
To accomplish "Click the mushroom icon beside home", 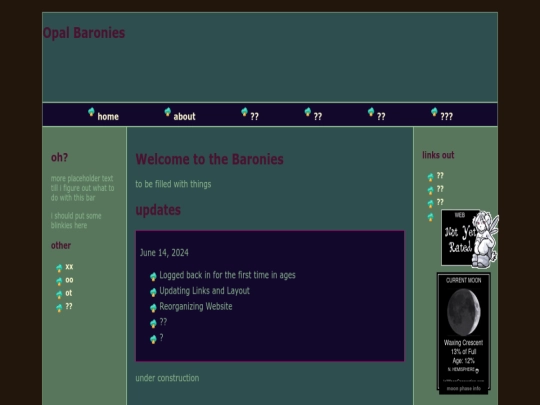I will tap(91, 112).
